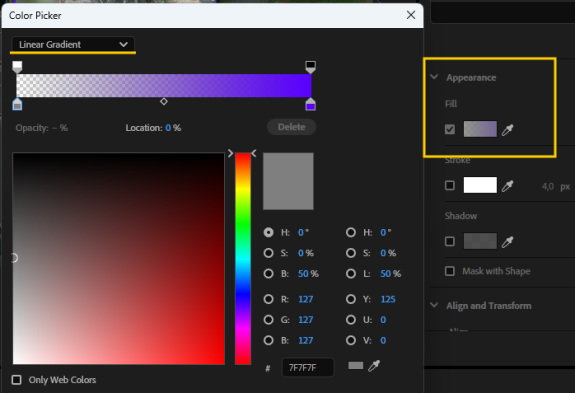Click the RGB B value 127
The image size is (575, 393).
[x=305, y=340]
